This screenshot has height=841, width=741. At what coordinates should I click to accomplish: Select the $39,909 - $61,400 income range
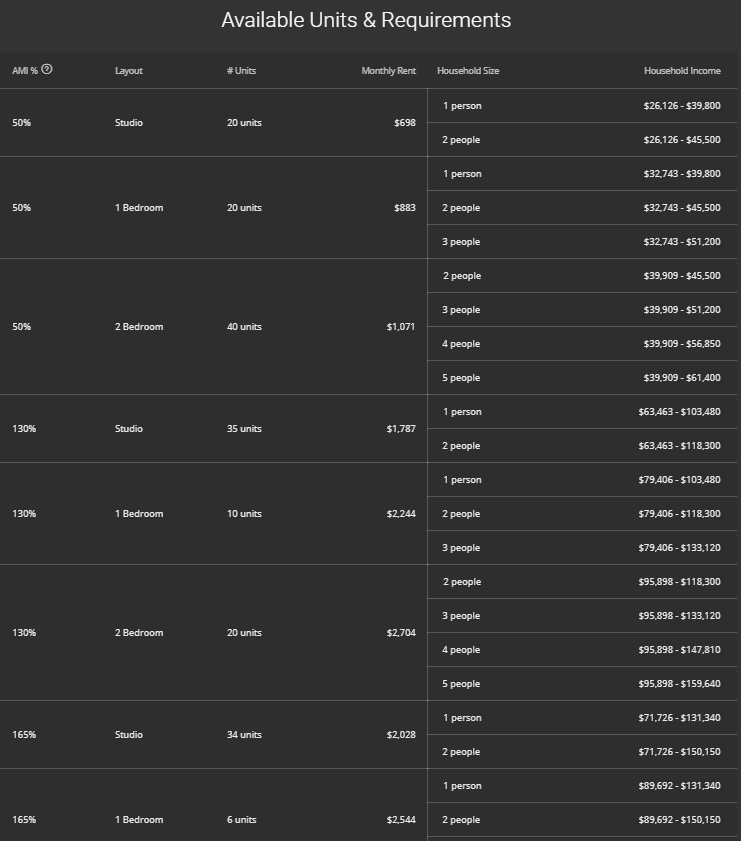(681, 378)
